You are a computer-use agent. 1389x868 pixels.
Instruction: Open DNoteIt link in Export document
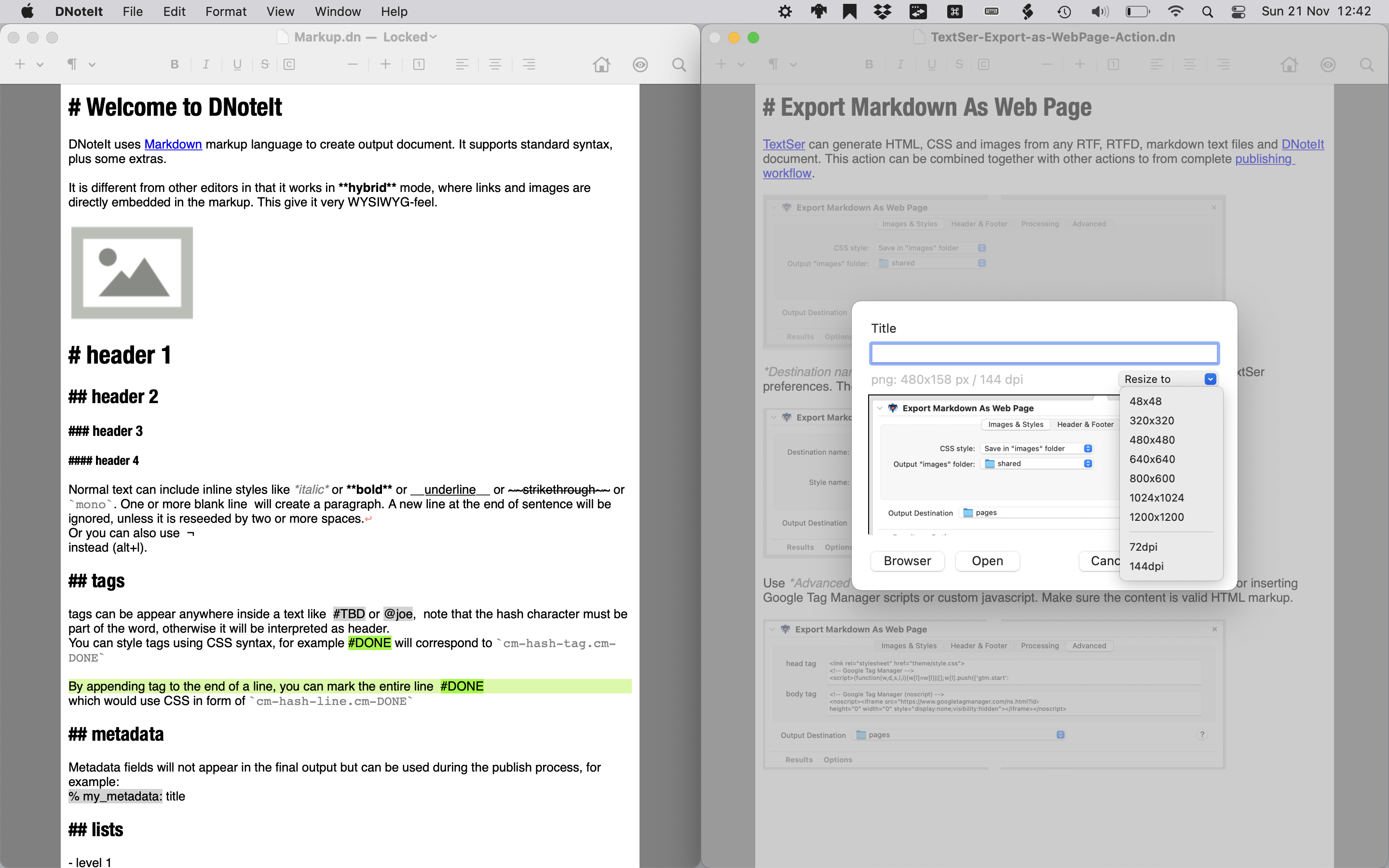(x=1303, y=144)
